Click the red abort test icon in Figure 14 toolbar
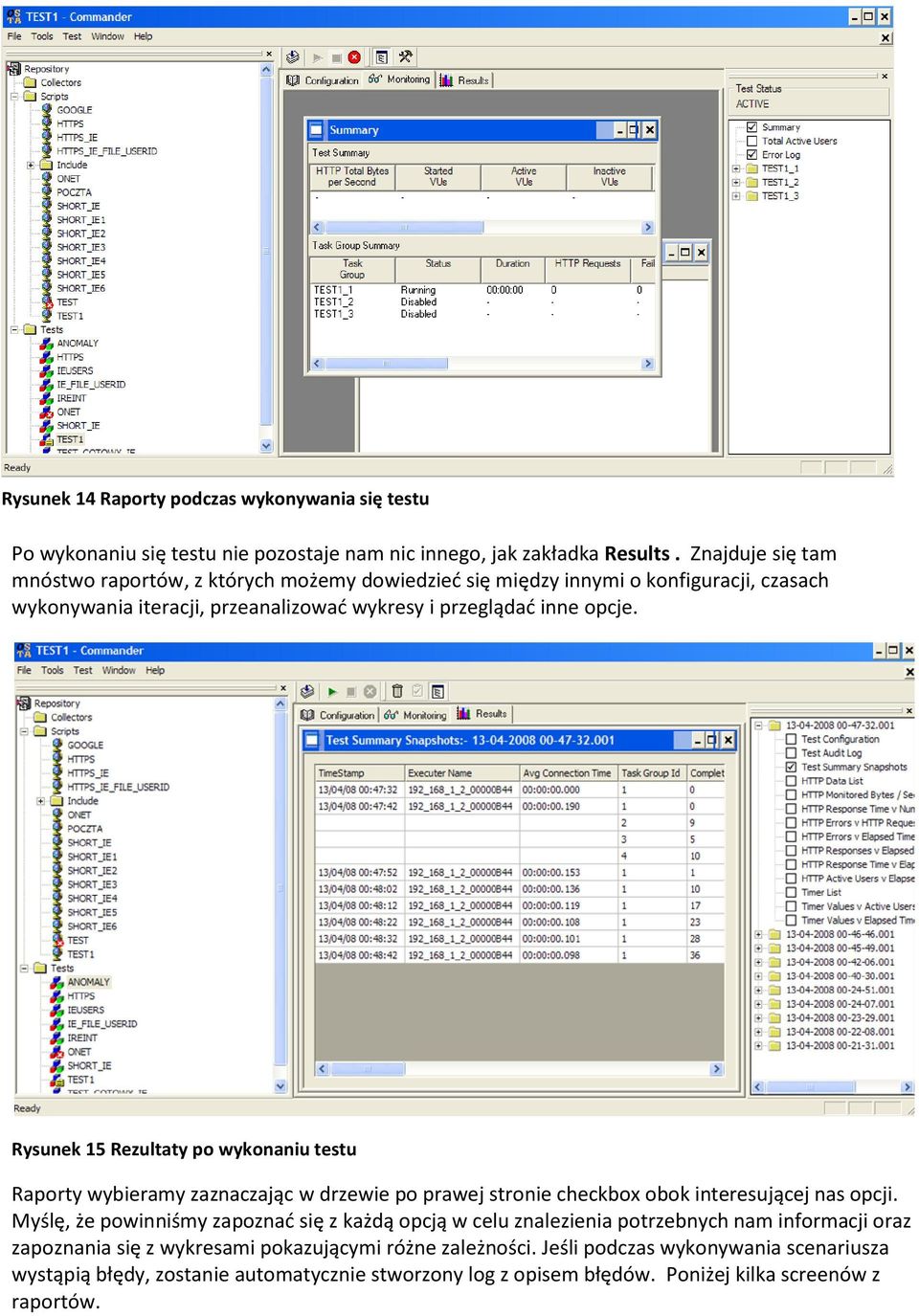The height and width of the screenshot is (1316, 919). [354, 57]
